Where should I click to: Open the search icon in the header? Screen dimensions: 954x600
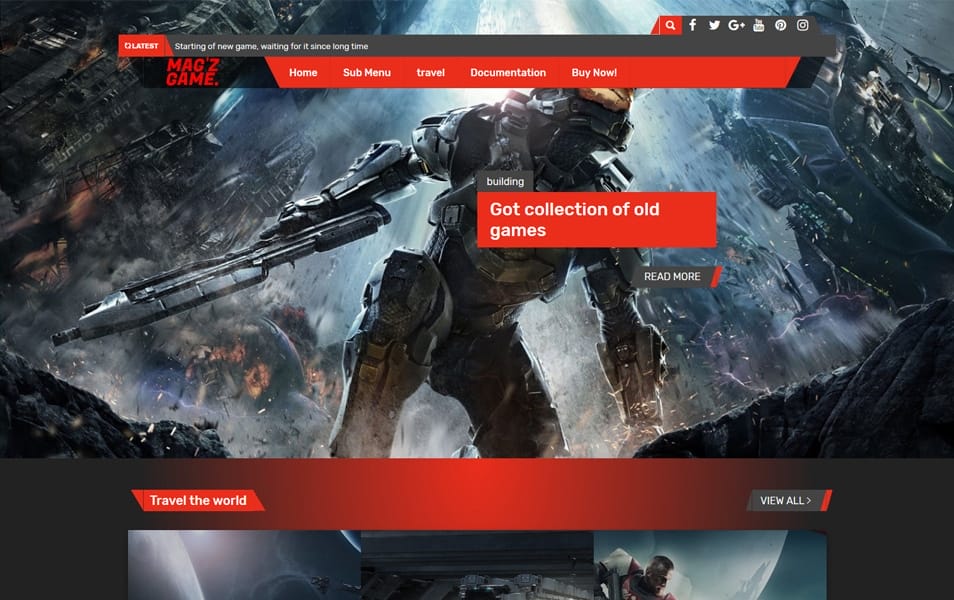(x=670, y=24)
